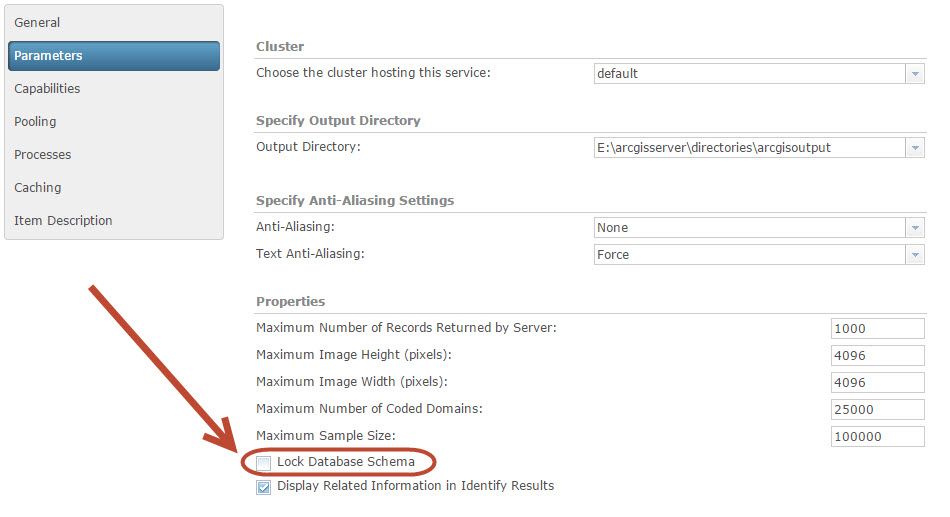Open the General settings tab
The image size is (950, 517).
[38, 22]
